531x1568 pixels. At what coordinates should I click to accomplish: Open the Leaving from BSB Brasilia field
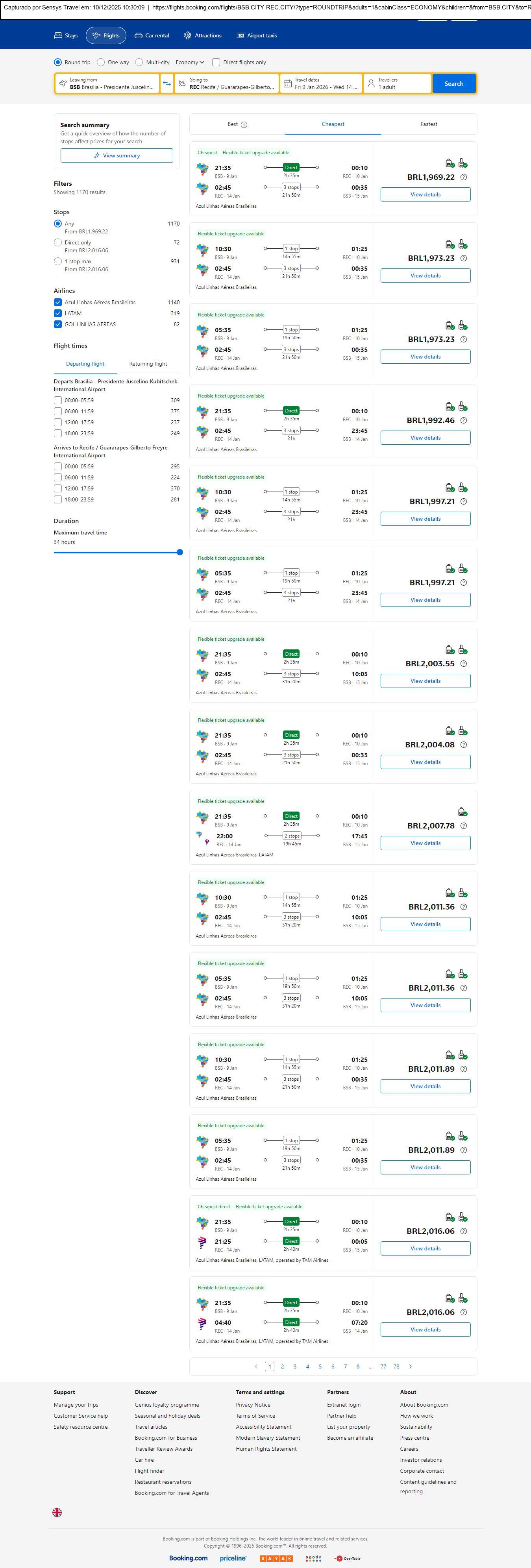[x=107, y=83]
